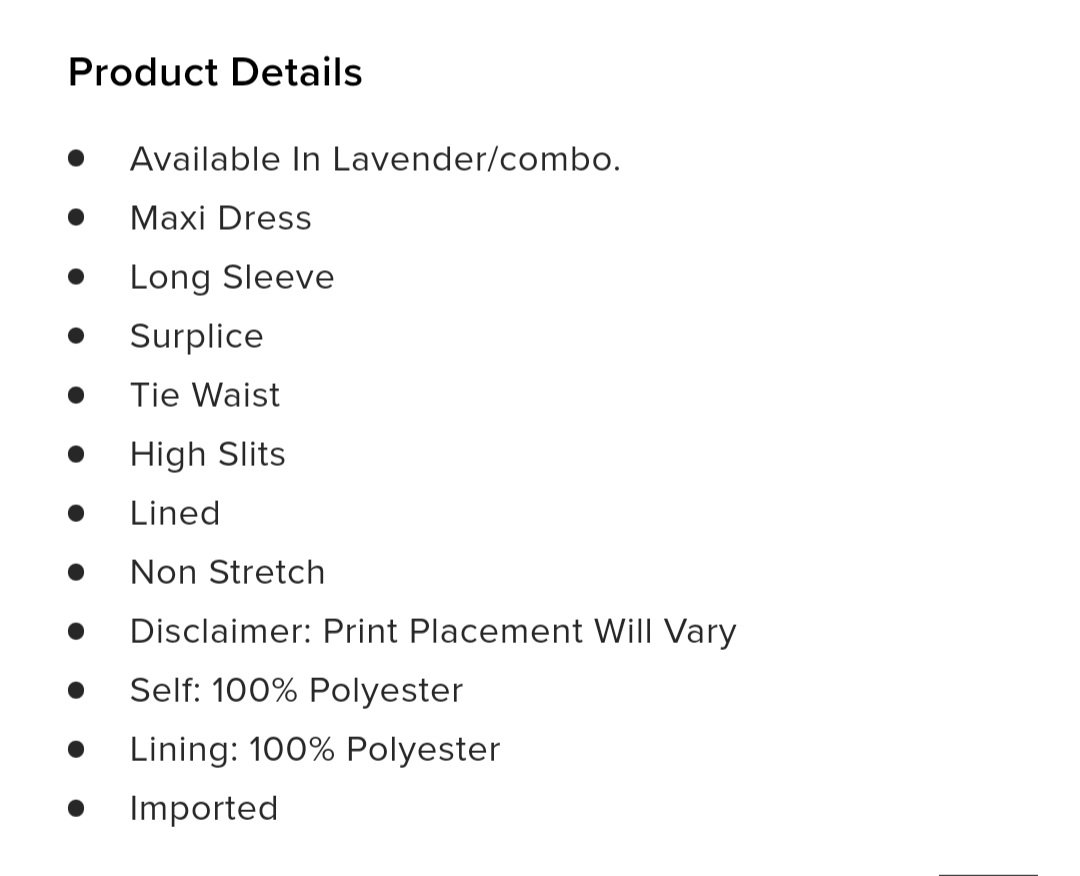The height and width of the screenshot is (876, 1080).
Task: Click the Lined list item
Action: tap(175, 514)
